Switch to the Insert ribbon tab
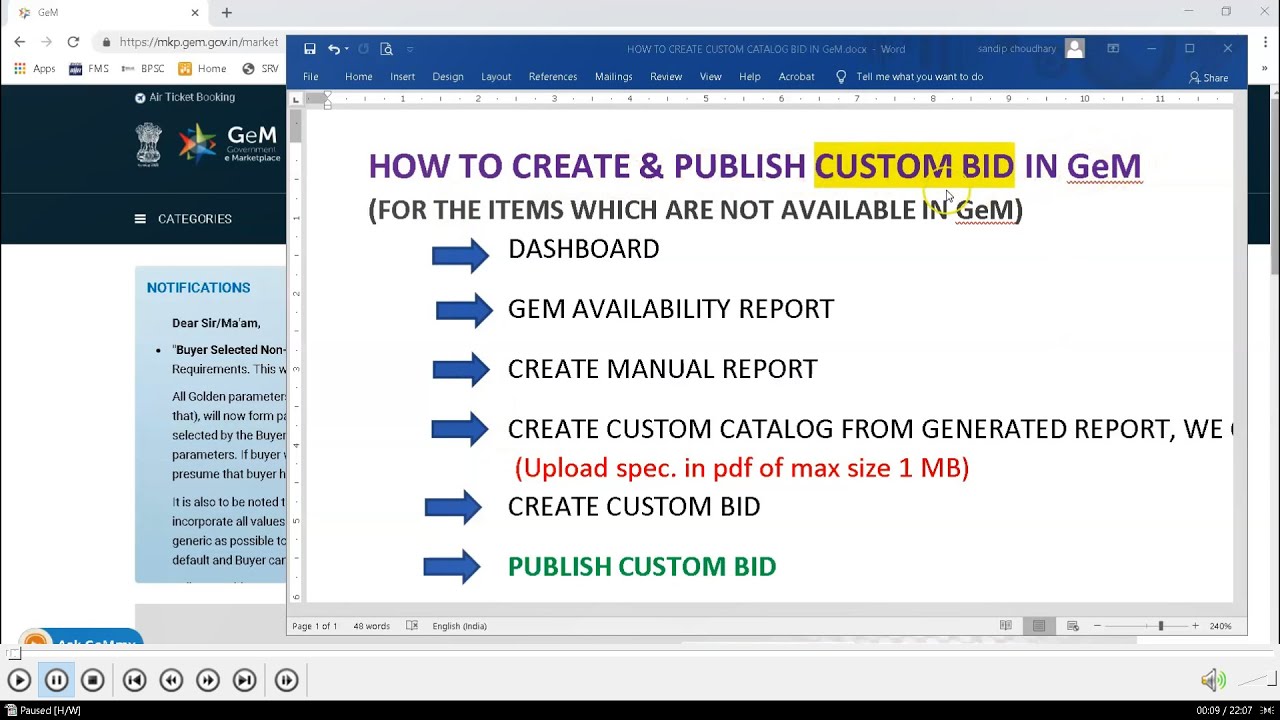This screenshot has height=720, width=1280. coord(403,77)
